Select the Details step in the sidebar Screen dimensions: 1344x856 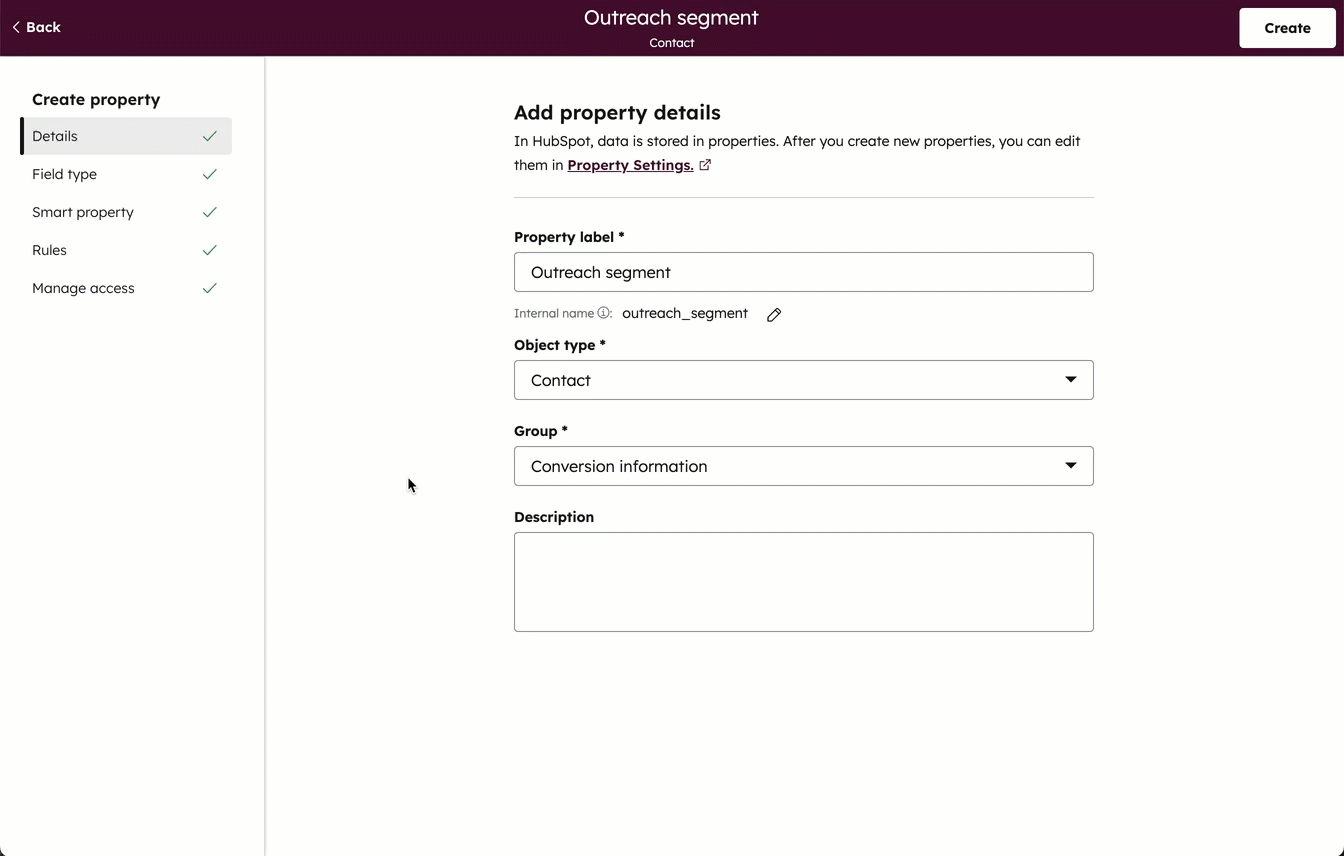coord(55,135)
